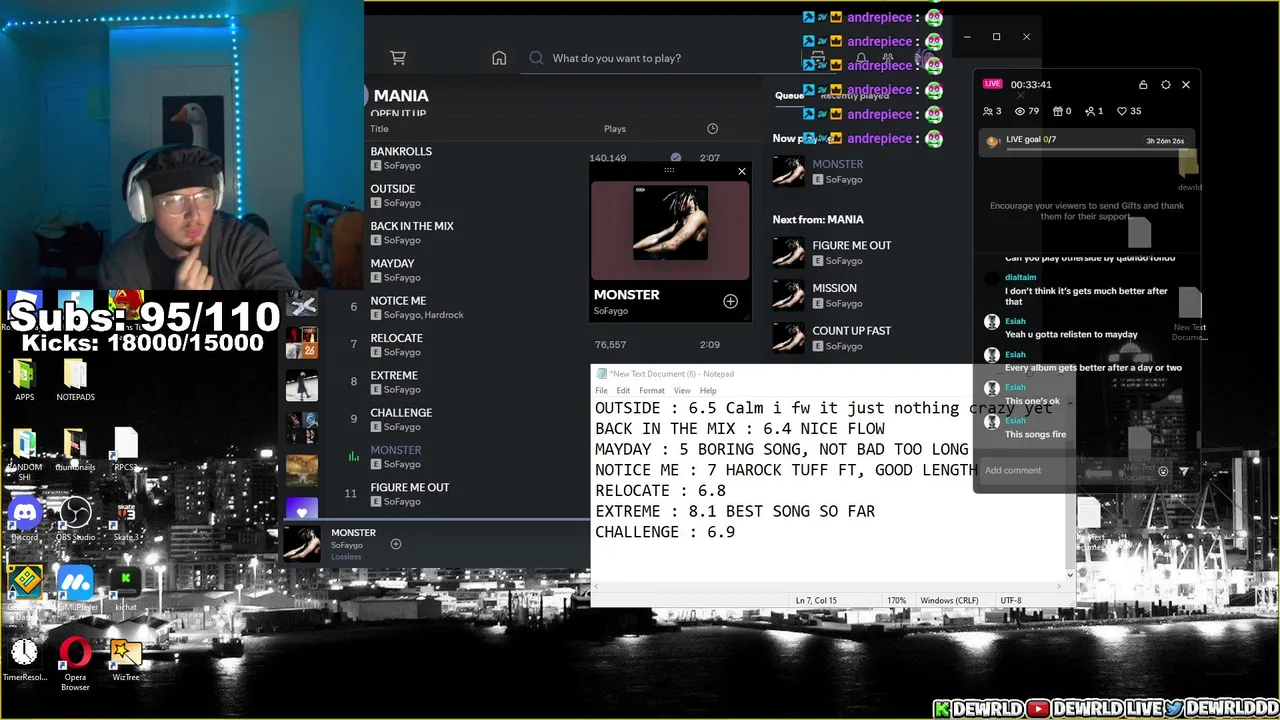Play the RELOCATE track

pos(397,338)
